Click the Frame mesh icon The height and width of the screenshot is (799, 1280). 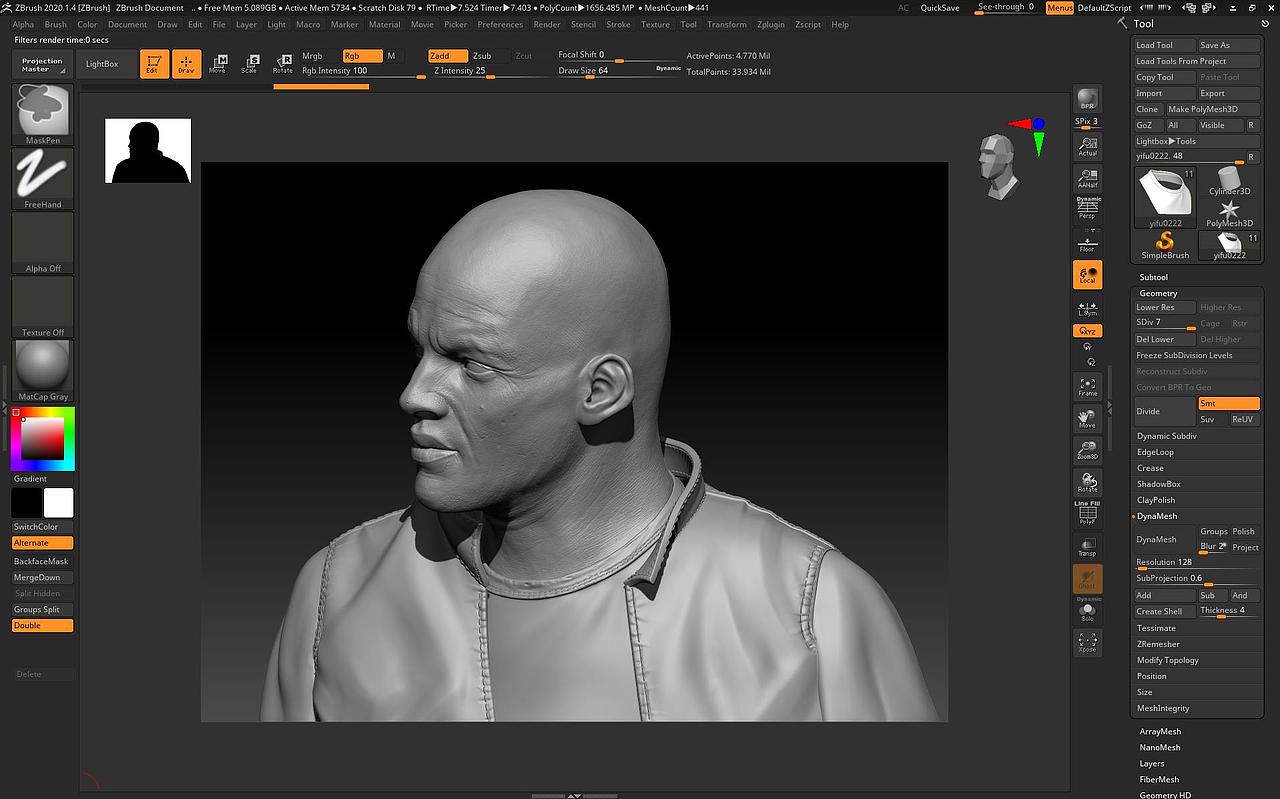point(1087,387)
